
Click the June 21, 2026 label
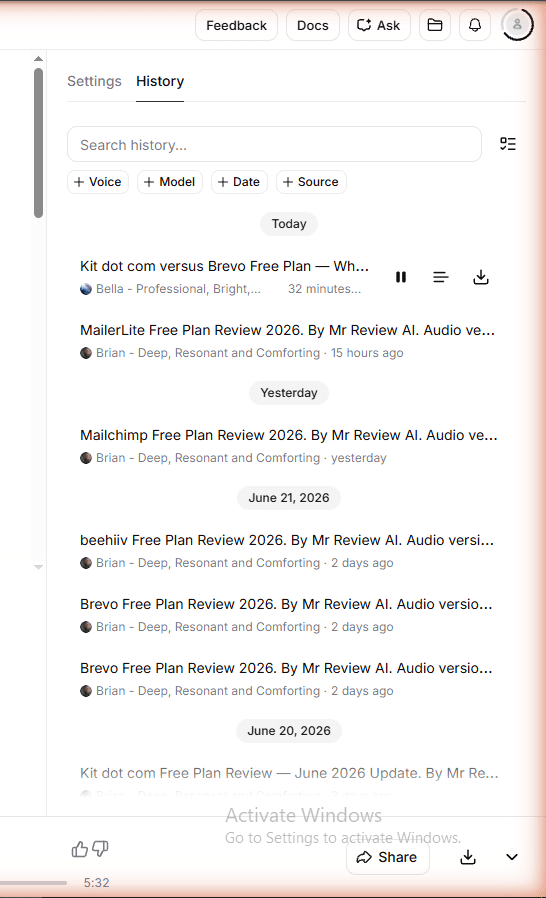289,498
